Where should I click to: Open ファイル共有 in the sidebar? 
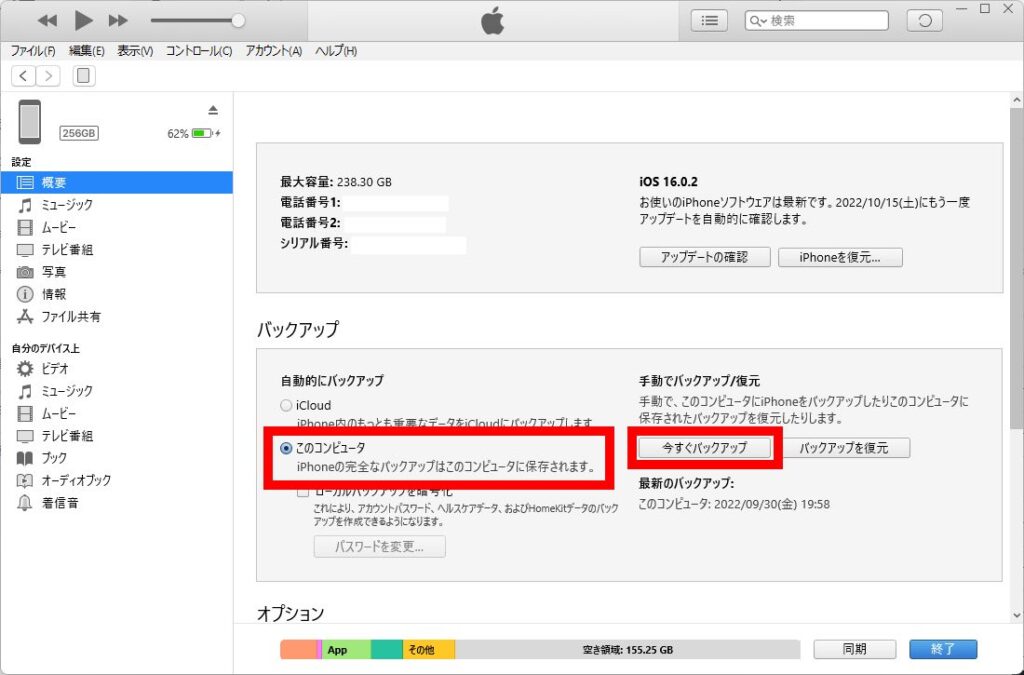70,317
